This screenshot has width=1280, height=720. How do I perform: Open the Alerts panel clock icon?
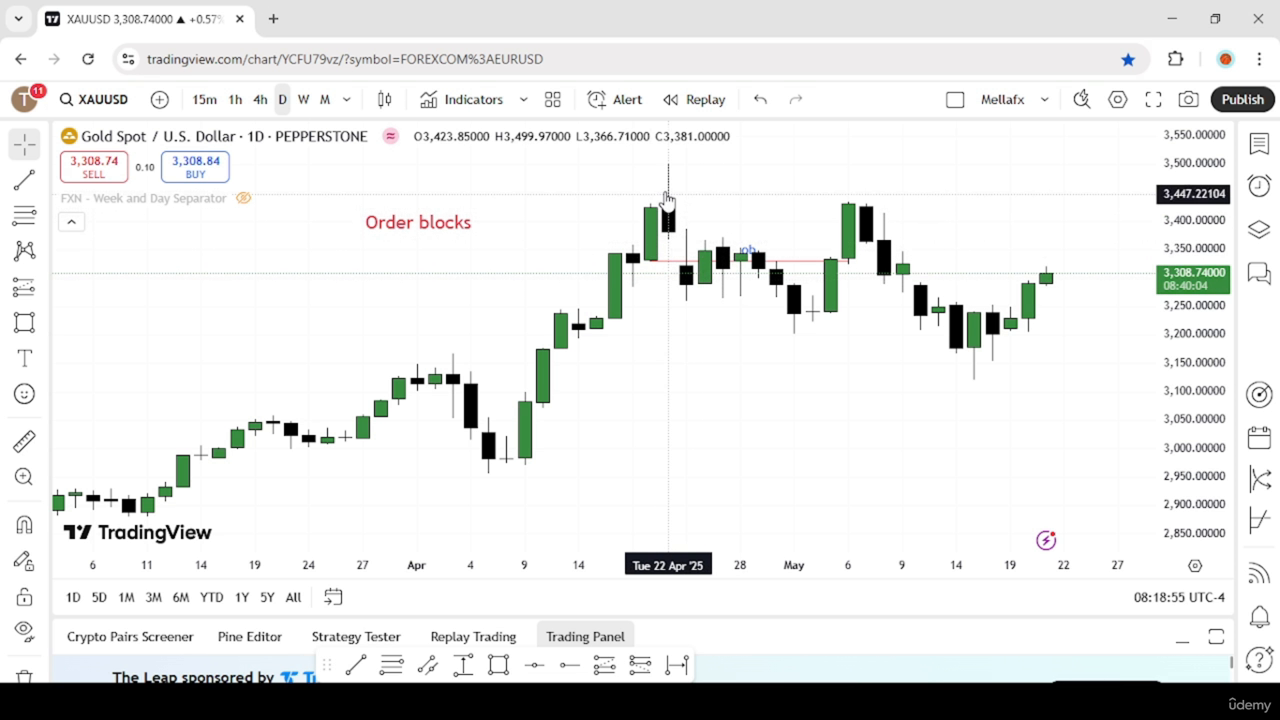pos(1259,186)
